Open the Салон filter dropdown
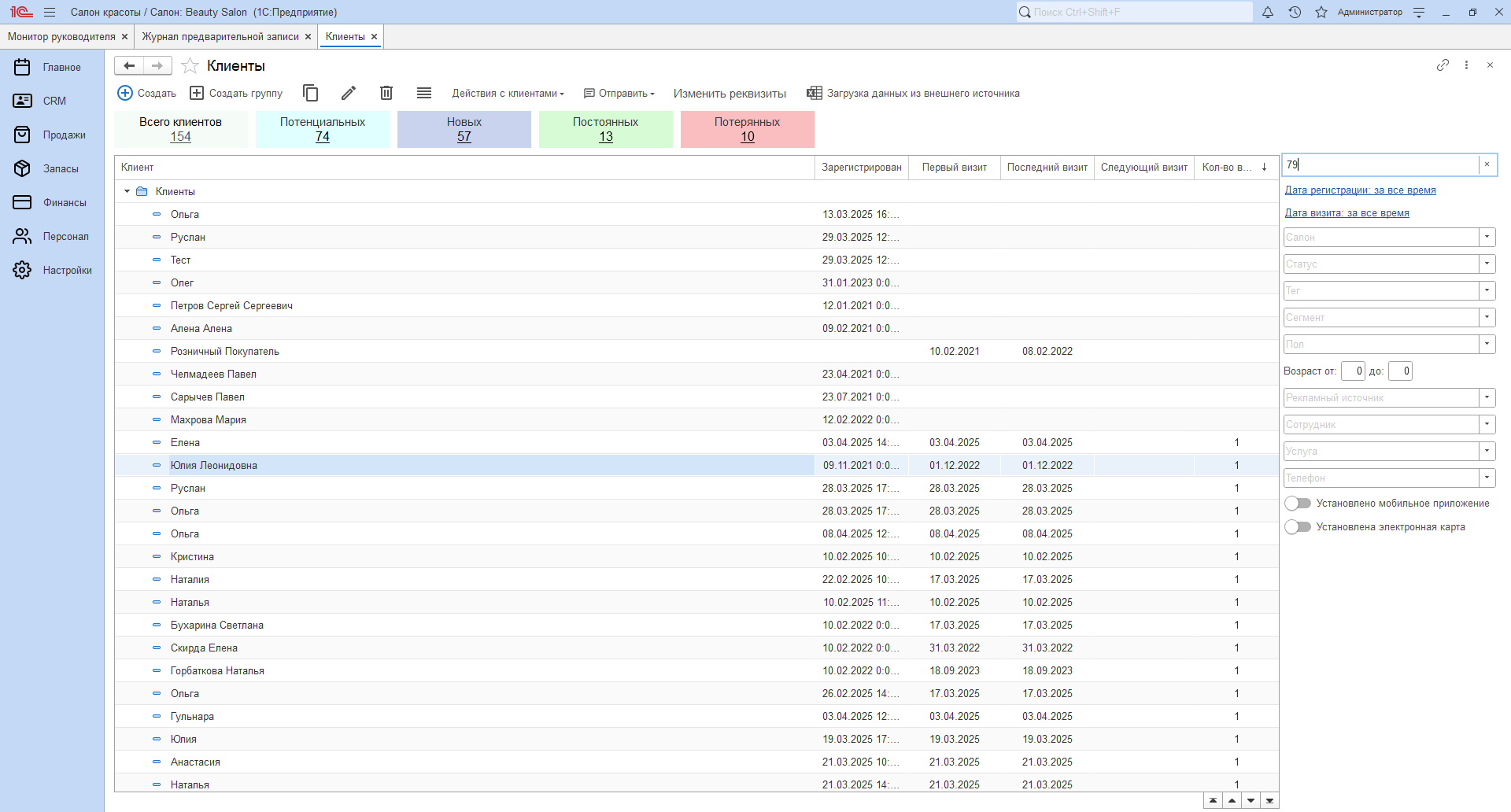1511x812 pixels. tap(1487, 237)
